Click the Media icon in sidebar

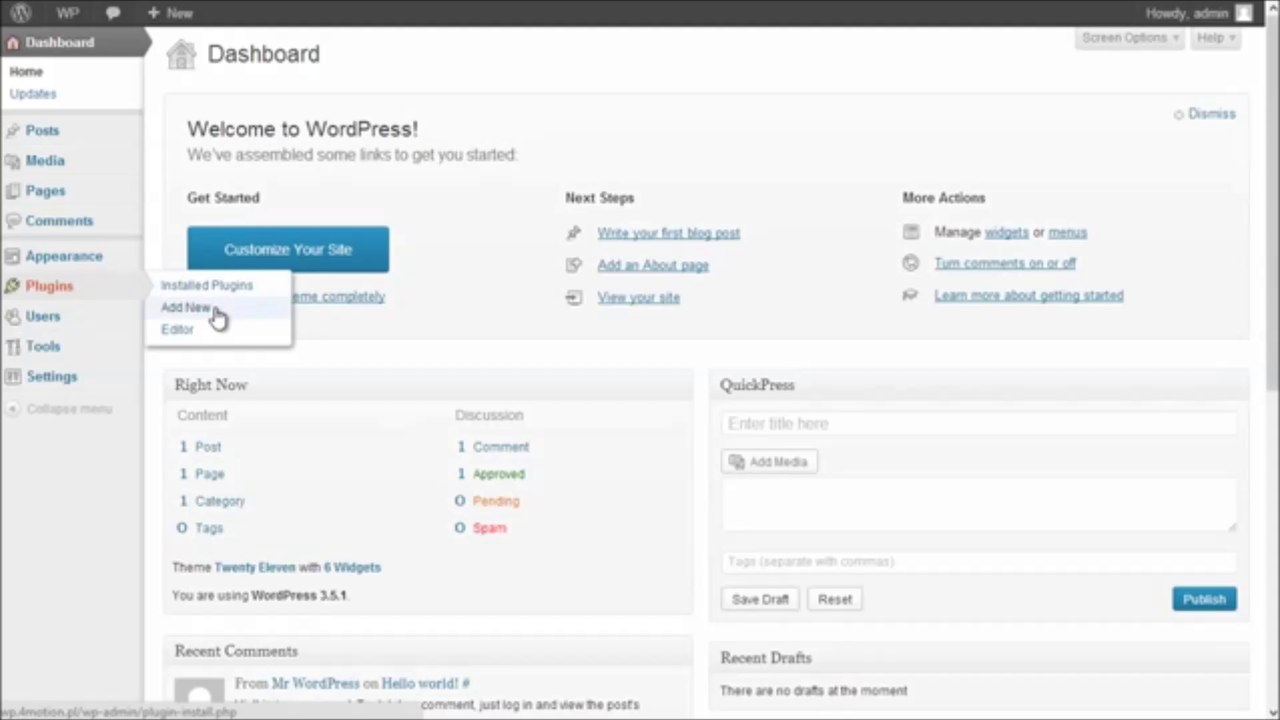12,161
